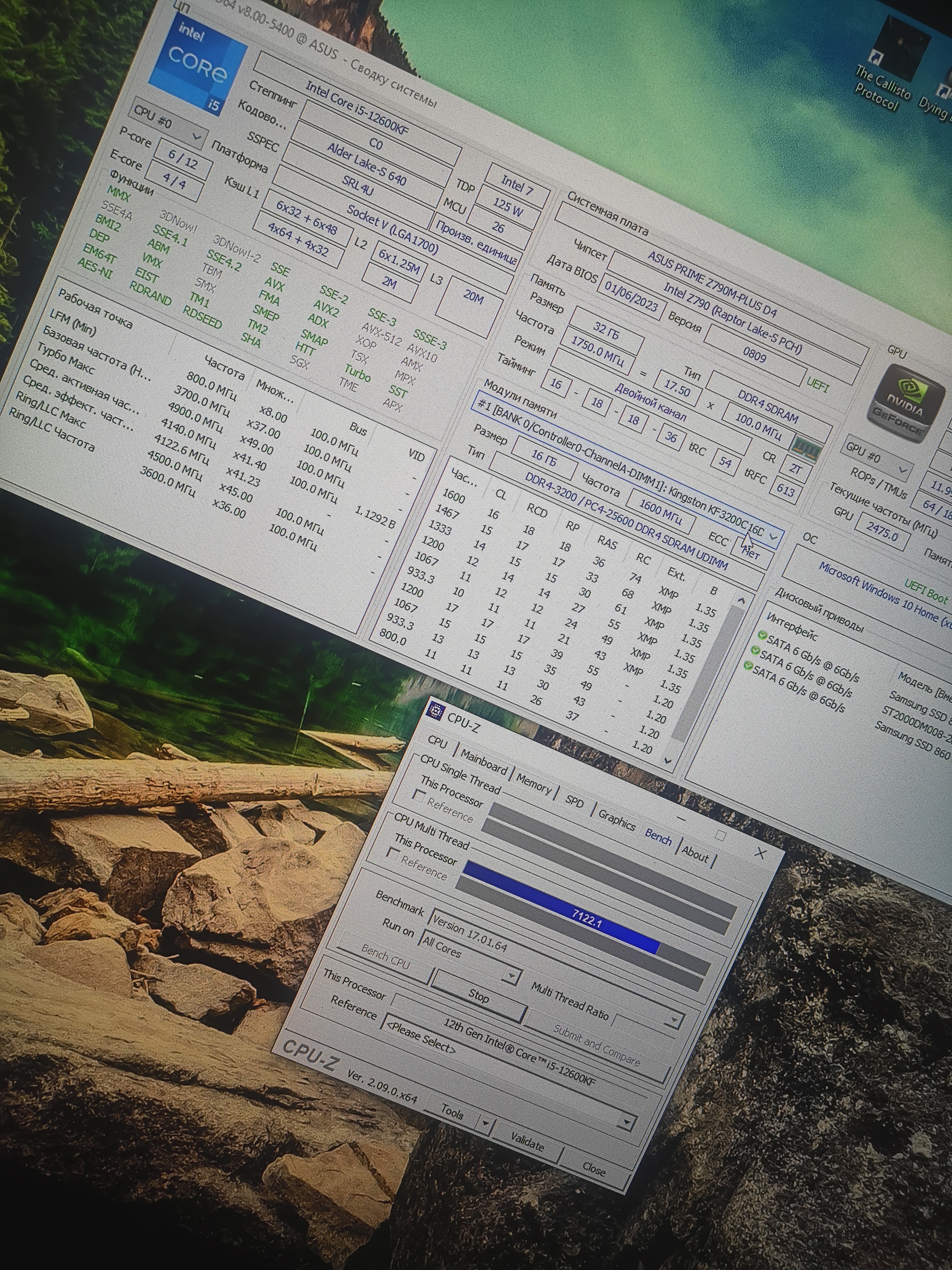Screen dimensions: 952x1270
Task: Switch to the Mainboard tab
Action: (483, 762)
